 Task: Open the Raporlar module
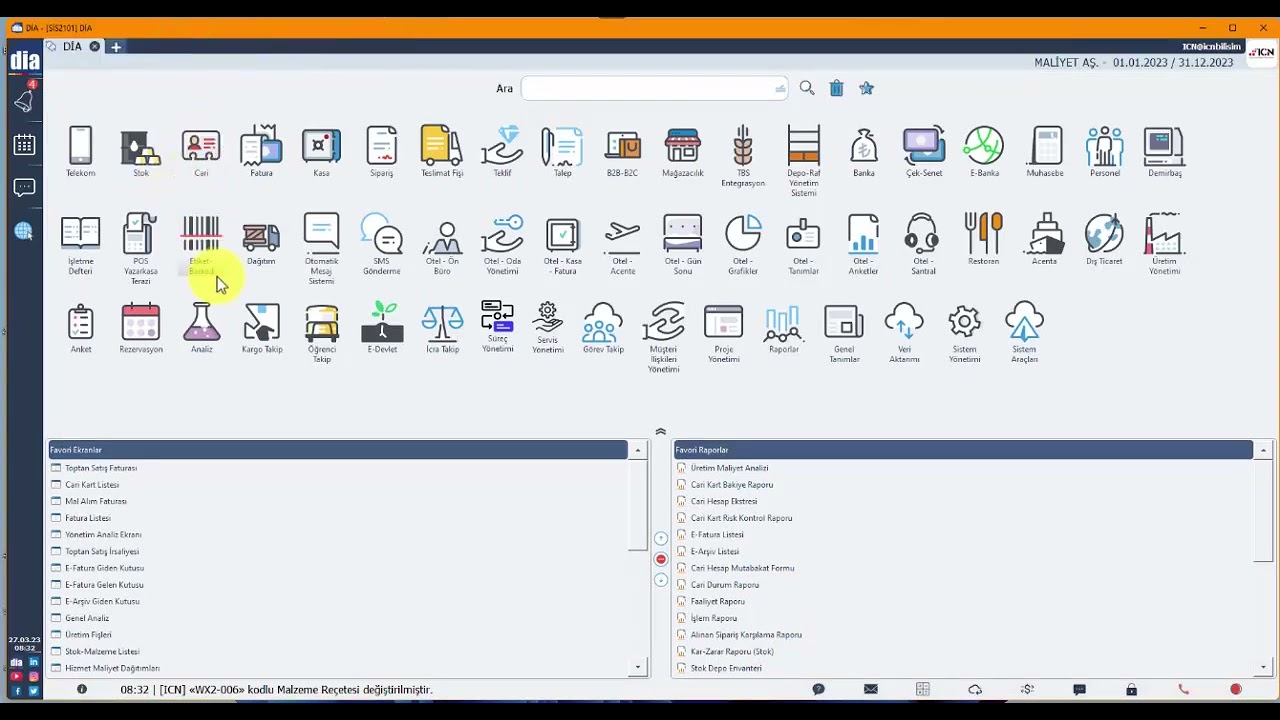pyautogui.click(x=783, y=328)
